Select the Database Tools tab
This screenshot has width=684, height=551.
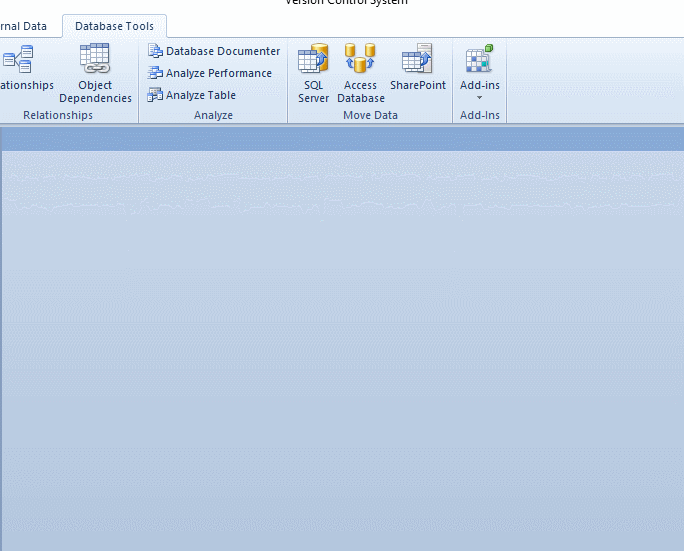point(114,26)
